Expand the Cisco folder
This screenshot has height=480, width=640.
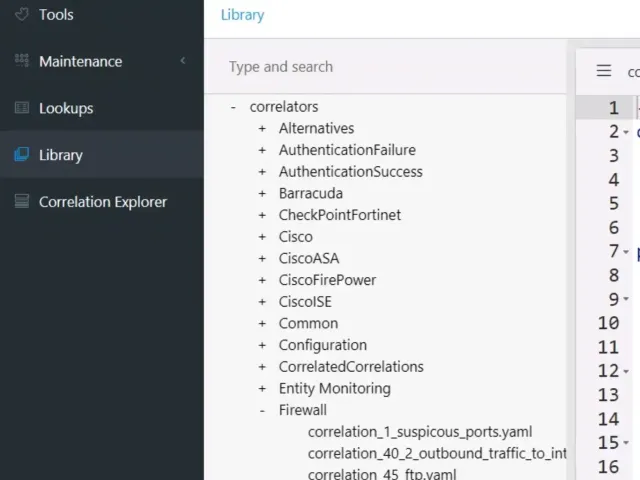point(262,237)
